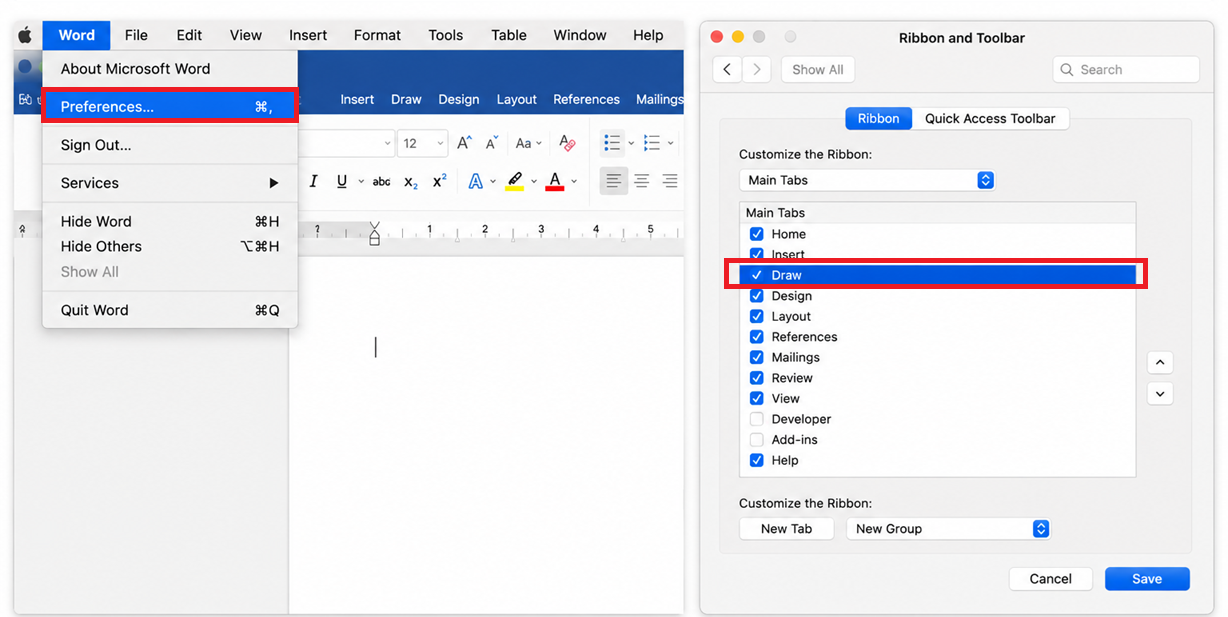Apply strikethrough formatting (abc)
Image resolution: width=1228 pixels, height=617 pixels.
click(381, 182)
